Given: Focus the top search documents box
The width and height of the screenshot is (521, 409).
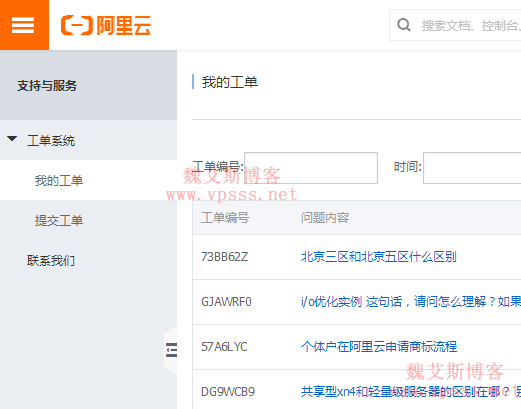Looking at the screenshot, I should 455,25.
